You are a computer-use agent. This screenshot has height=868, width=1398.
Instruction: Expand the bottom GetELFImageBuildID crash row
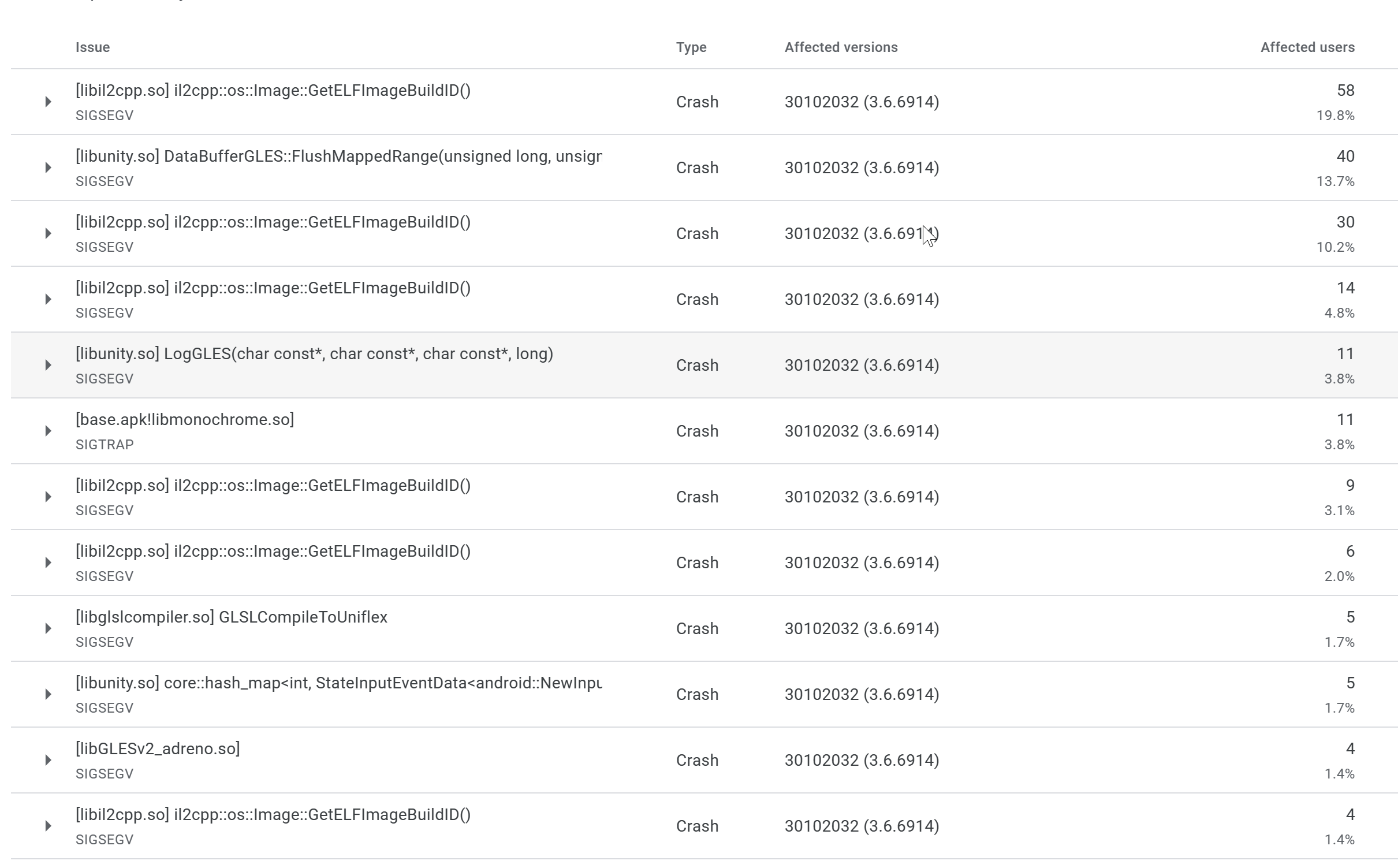[x=48, y=826]
